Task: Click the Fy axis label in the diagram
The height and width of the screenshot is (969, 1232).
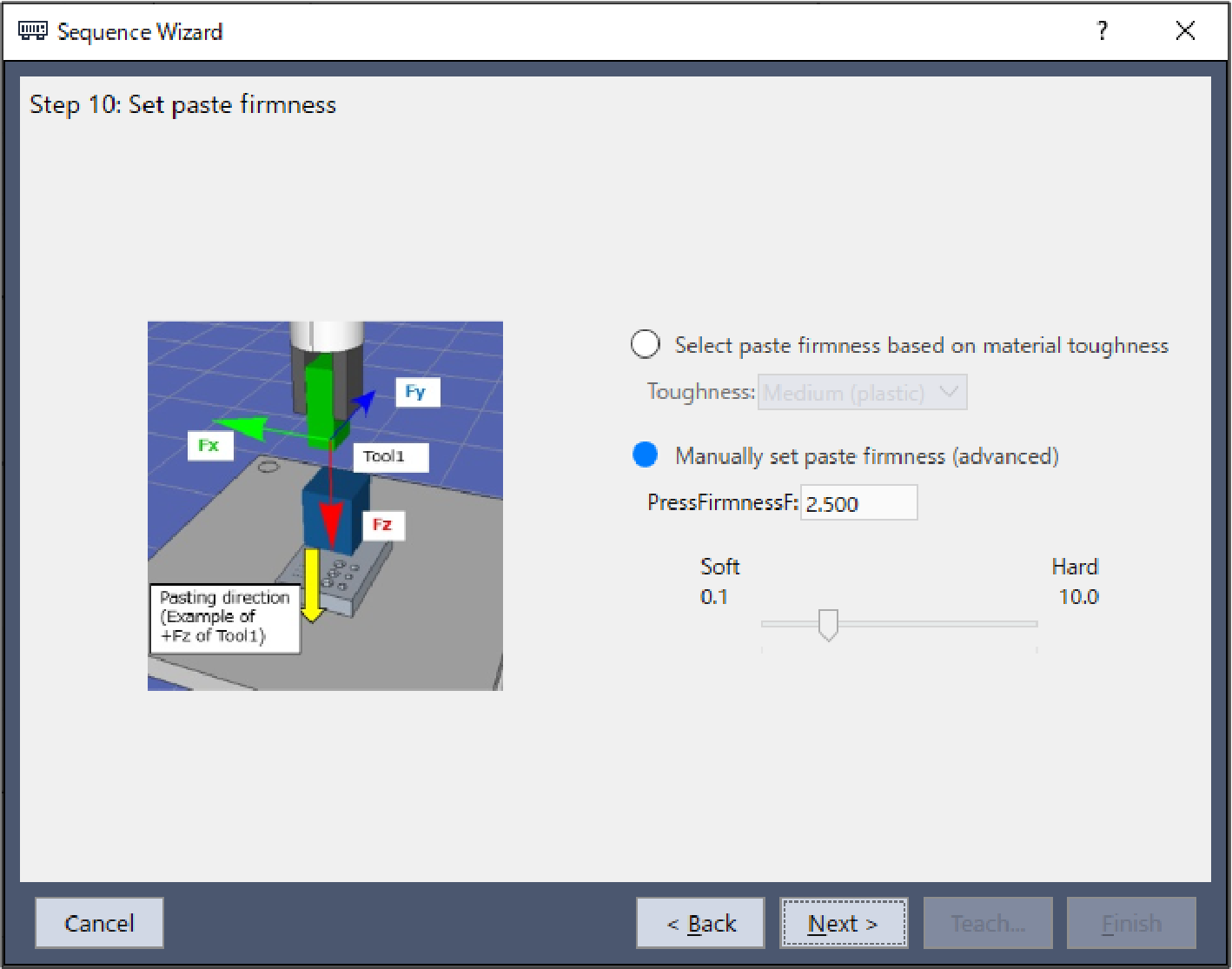Action: [417, 392]
